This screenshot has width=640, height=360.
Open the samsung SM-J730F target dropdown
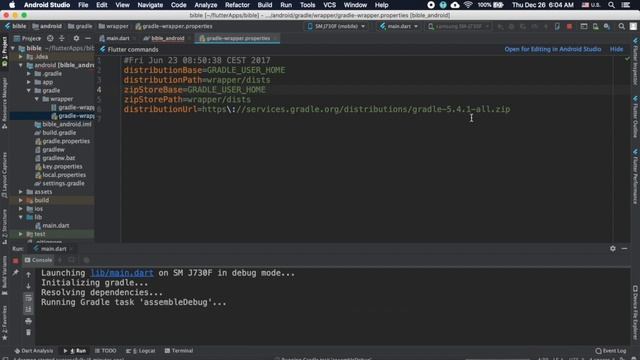click(459, 27)
